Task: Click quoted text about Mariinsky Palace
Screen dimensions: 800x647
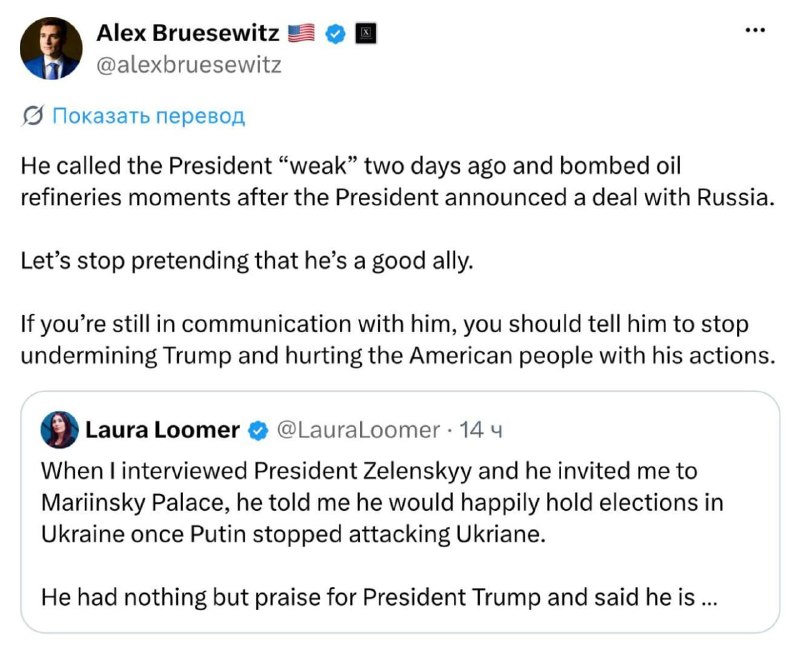Action: [382, 503]
